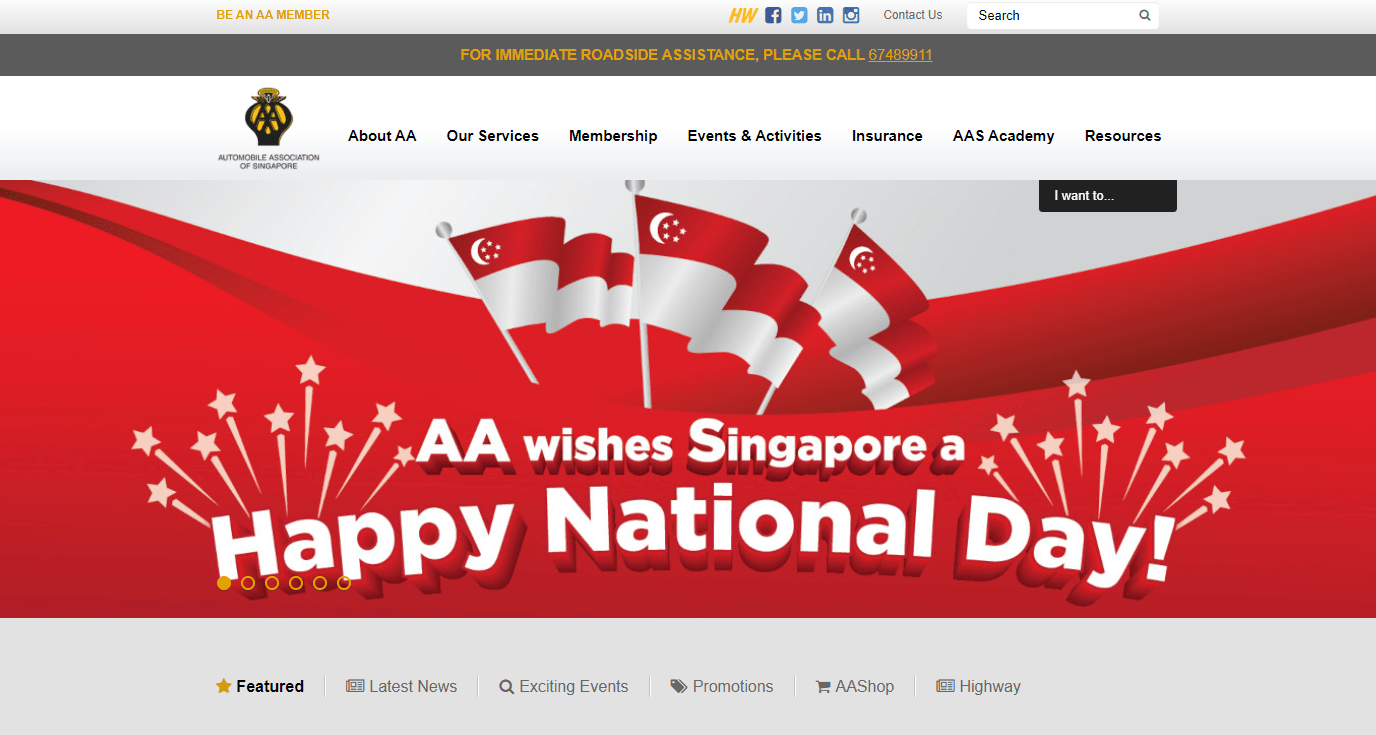Select the fourth carousel slide dot
This screenshot has width=1376, height=735.
pyautogui.click(x=296, y=583)
